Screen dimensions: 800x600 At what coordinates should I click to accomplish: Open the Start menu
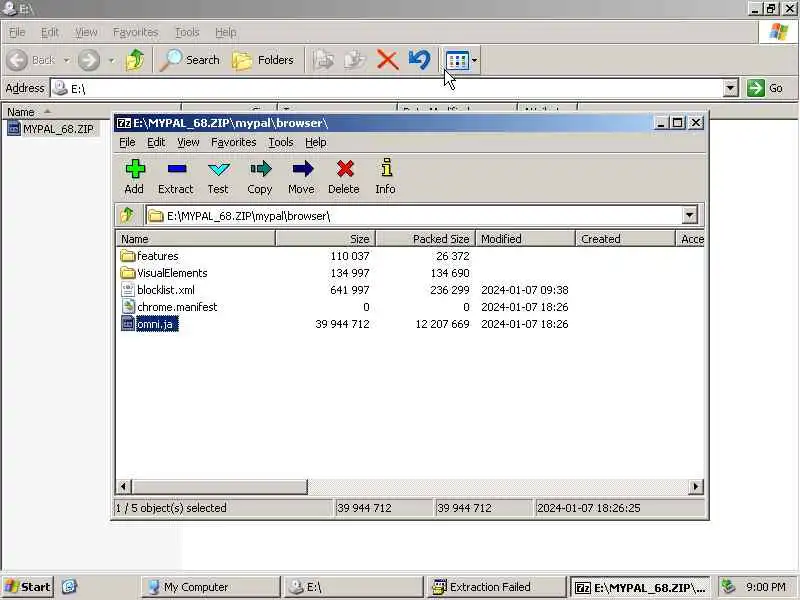pos(28,587)
